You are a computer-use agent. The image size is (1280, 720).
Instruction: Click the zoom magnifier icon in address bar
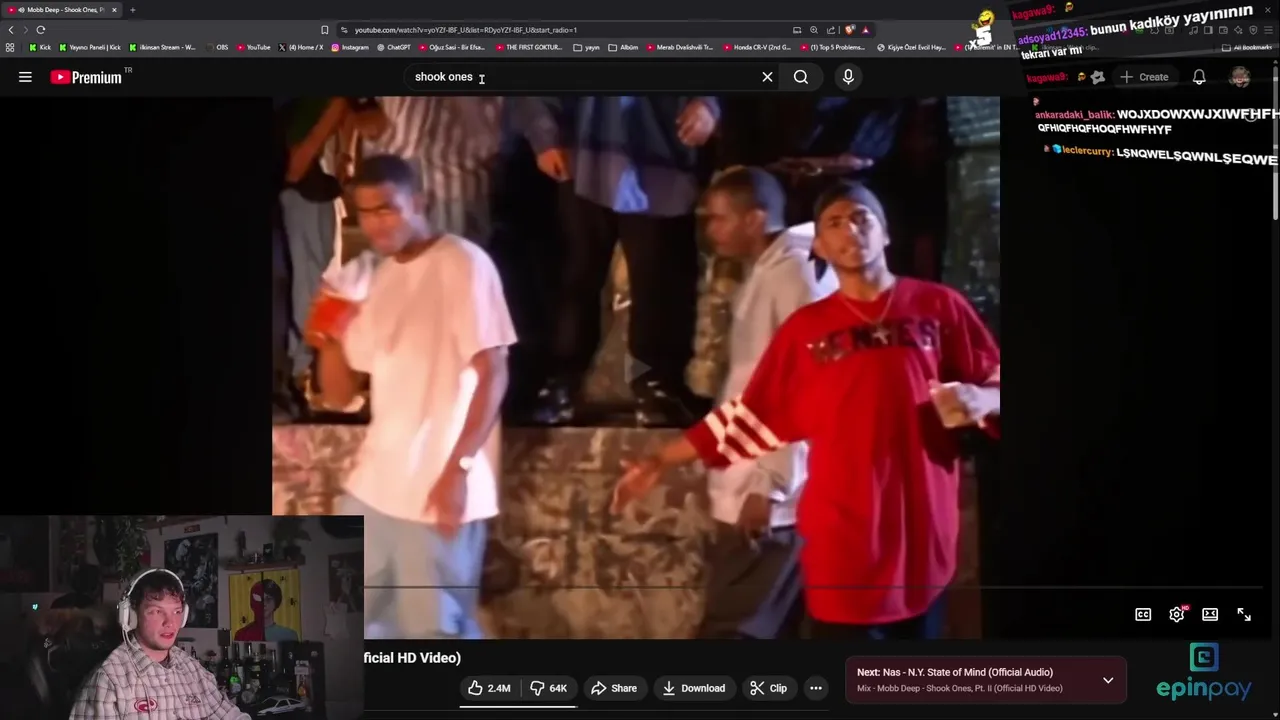(813, 30)
